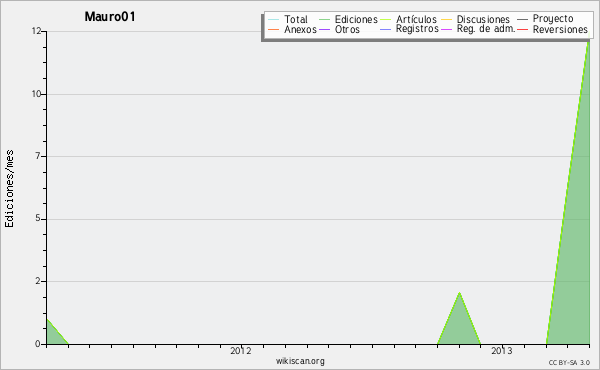
Task: Click the 2013 x-axis label
Action: (502, 350)
